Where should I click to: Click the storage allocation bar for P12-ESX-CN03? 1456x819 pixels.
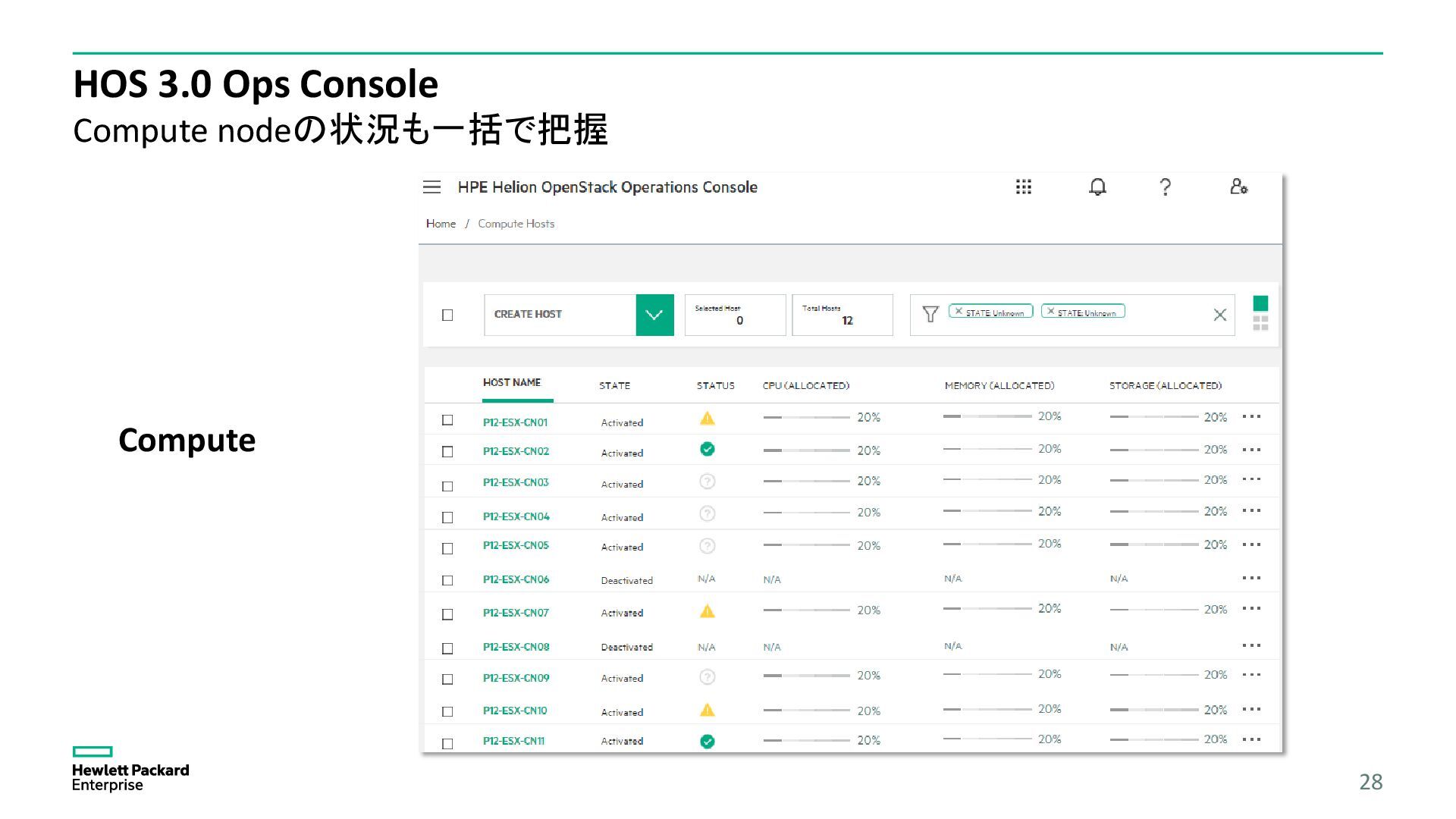click(1153, 480)
